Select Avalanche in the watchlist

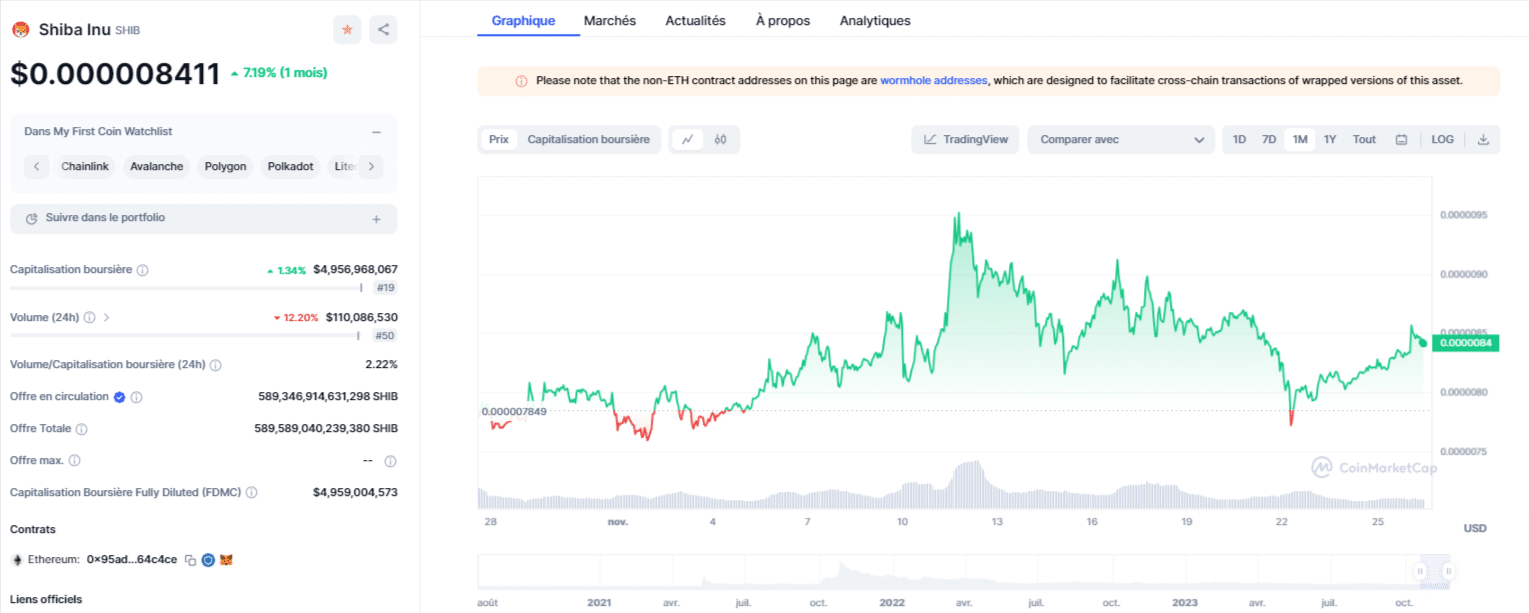coord(157,167)
